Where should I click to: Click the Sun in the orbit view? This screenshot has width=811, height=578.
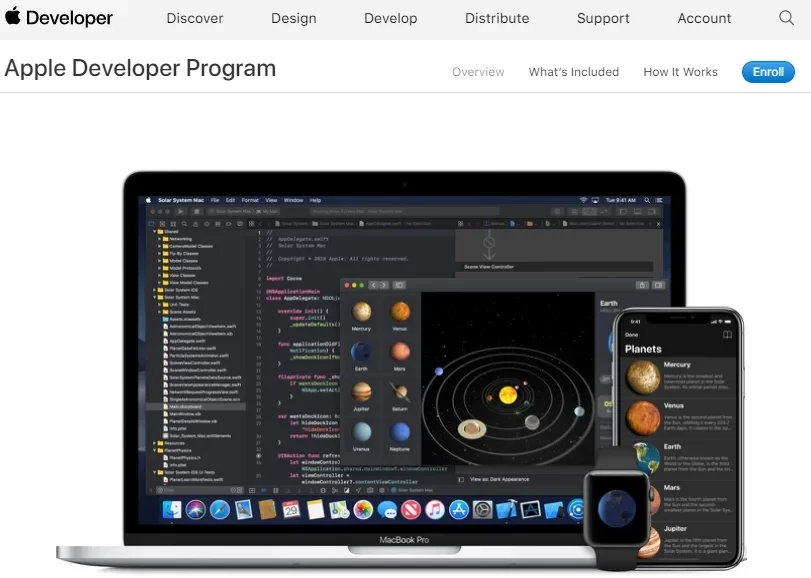click(508, 395)
